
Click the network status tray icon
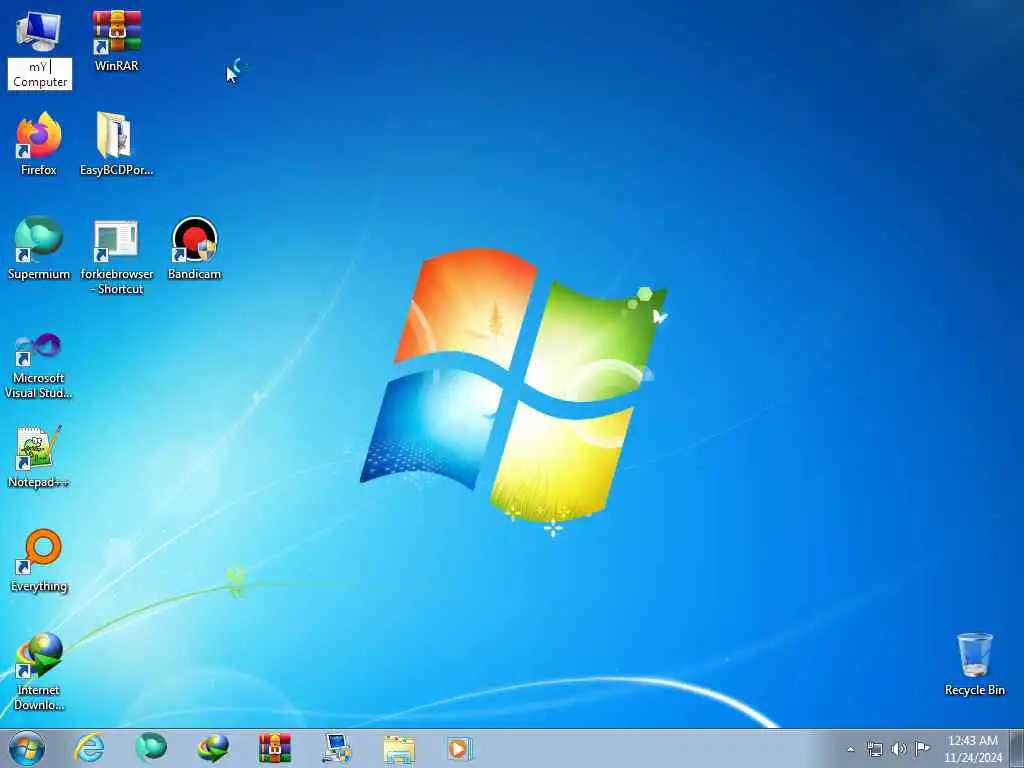874,749
